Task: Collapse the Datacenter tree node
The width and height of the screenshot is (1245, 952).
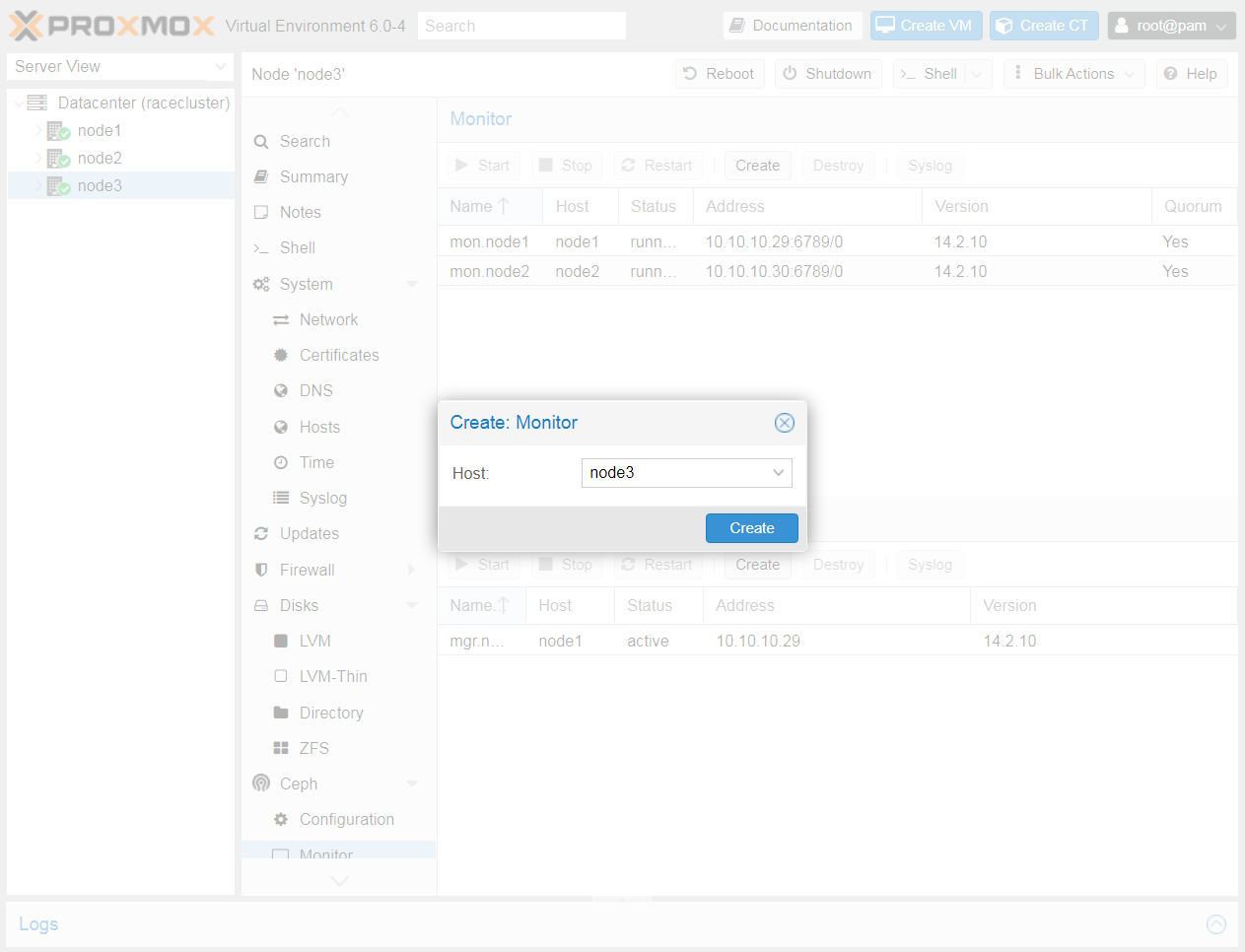Action: pyautogui.click(x=19, y=103)
